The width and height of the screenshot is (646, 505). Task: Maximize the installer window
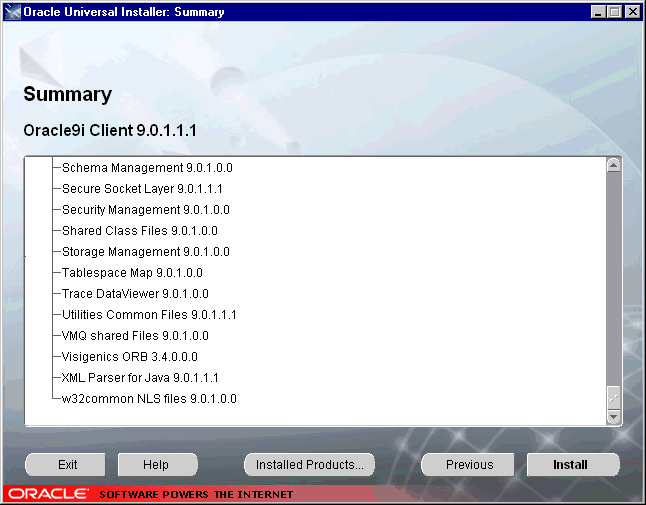[x=614, y=12]
